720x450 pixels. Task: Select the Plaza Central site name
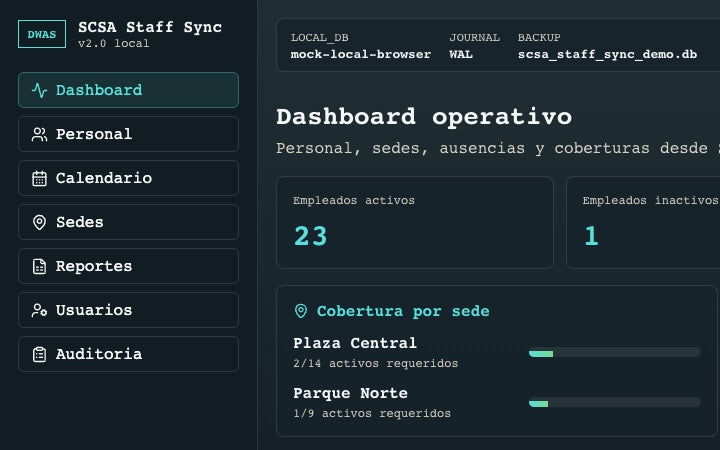coord(355,343)
